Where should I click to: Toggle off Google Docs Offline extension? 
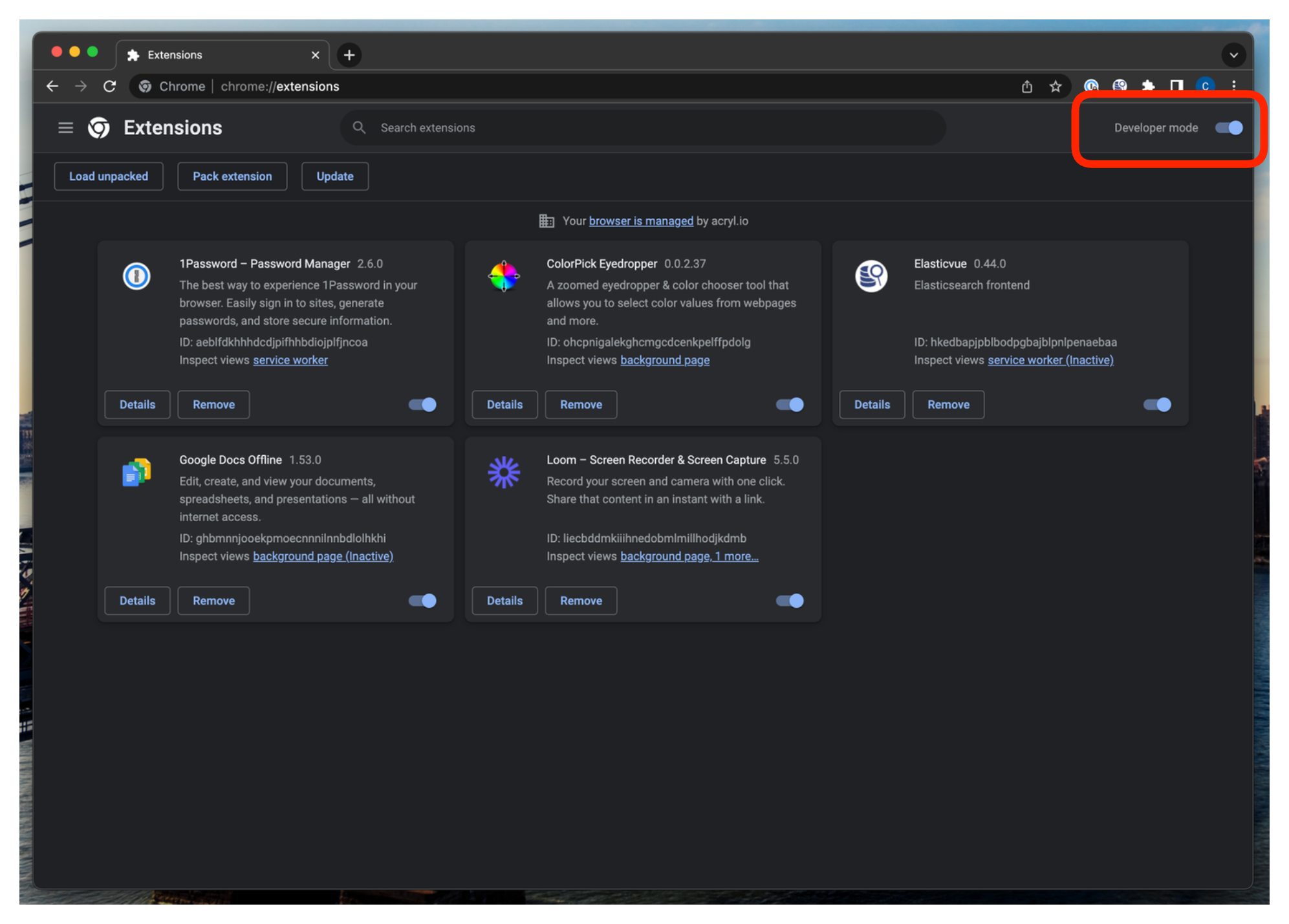[422, 601]
